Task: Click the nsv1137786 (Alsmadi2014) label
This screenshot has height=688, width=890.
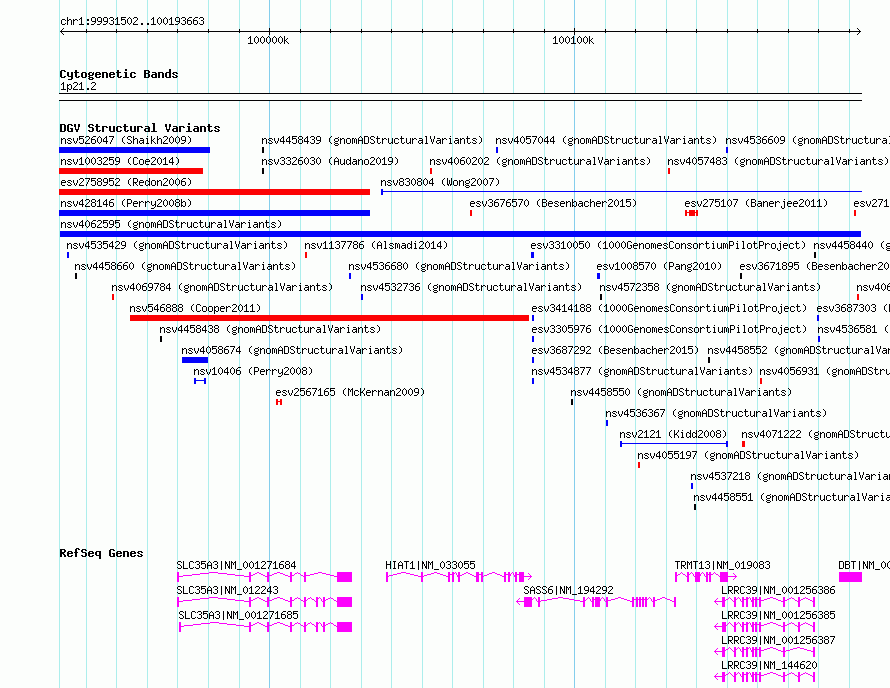Action: point(376,245)
